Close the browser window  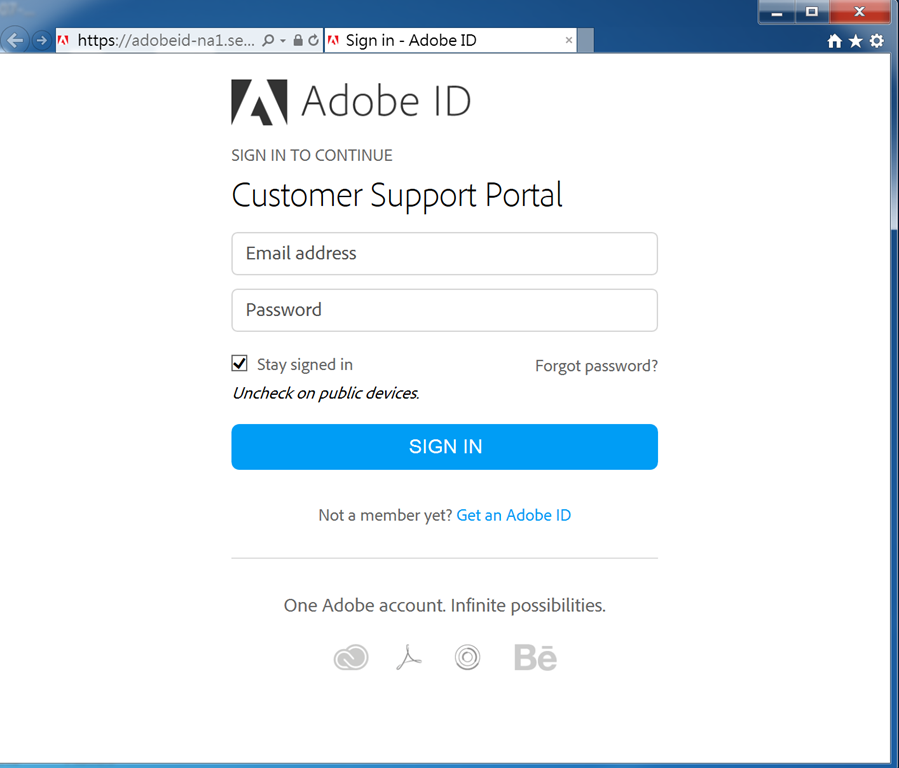pos(859,12)
